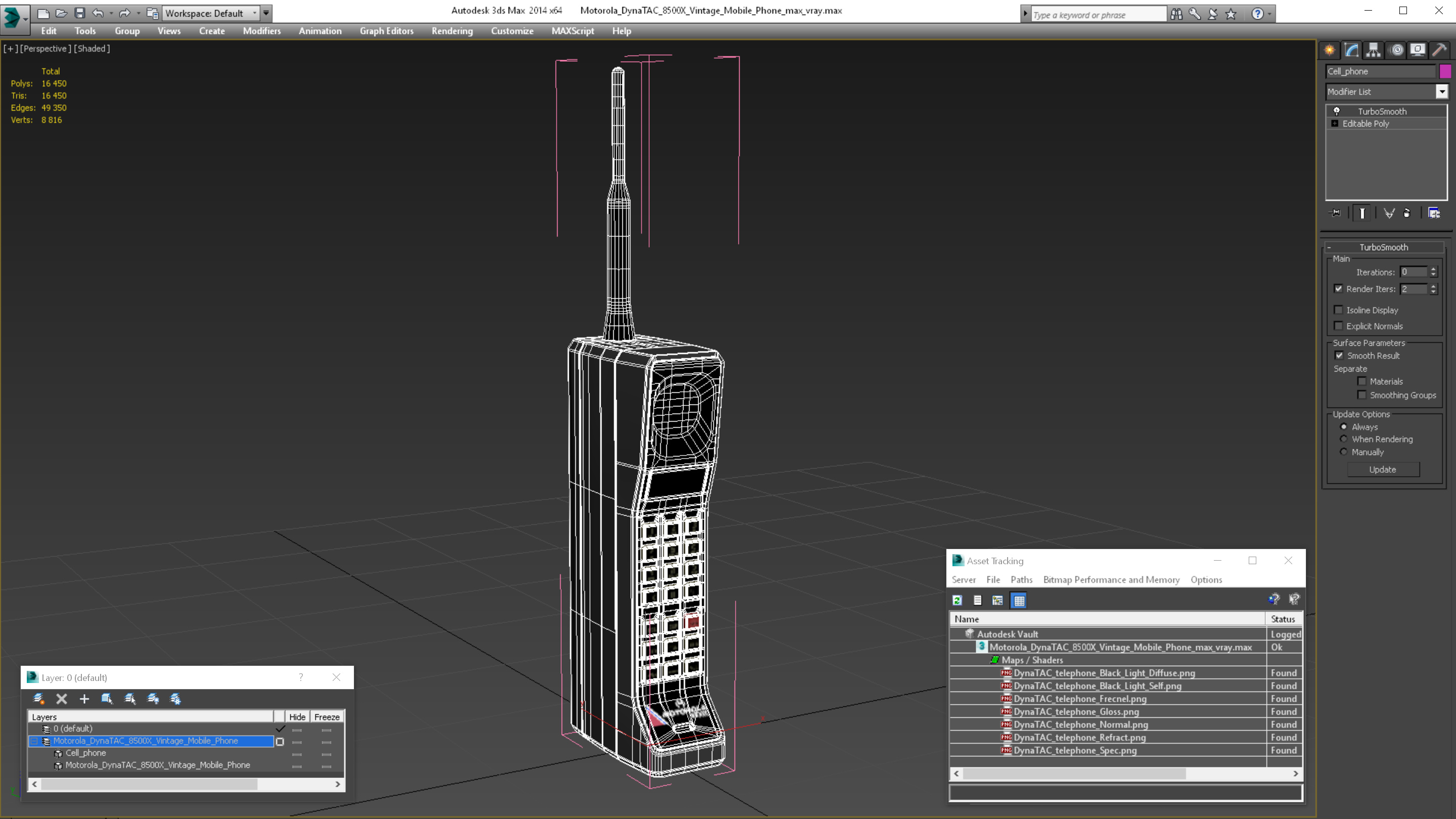Redo the last action
1456x819 pixels.
click(124, 13)
